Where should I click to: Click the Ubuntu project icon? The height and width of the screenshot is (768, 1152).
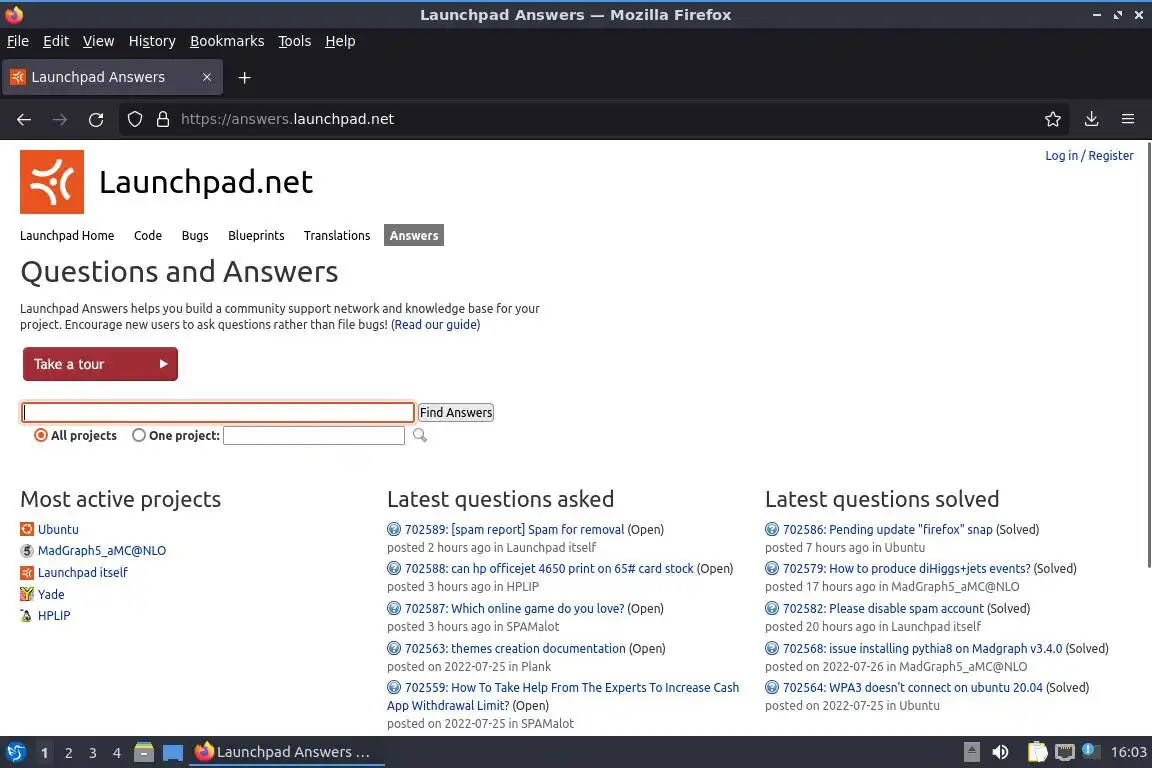click(27, 529)
